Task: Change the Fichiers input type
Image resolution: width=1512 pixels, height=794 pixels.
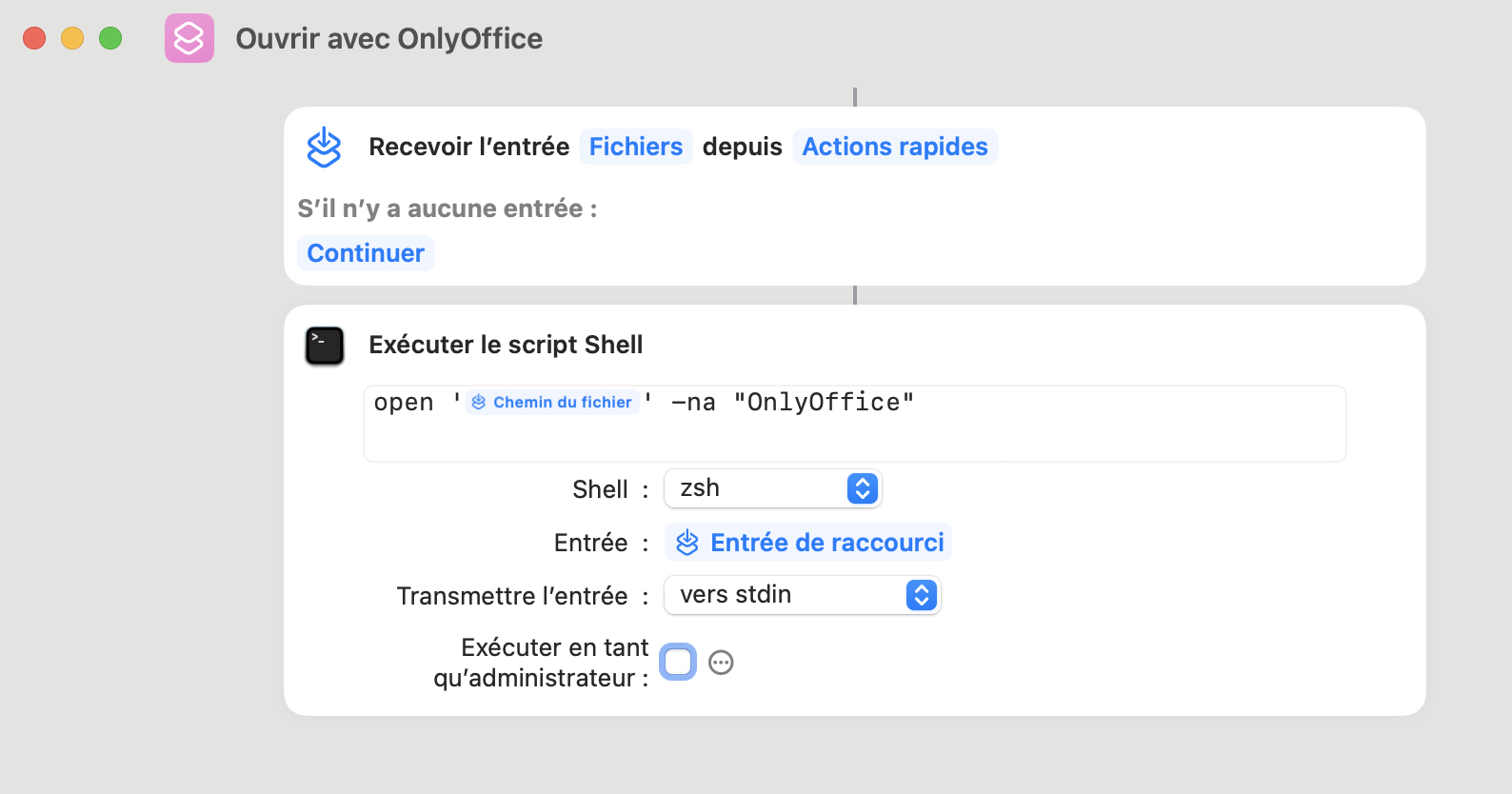Action: (x=636, y=147)
